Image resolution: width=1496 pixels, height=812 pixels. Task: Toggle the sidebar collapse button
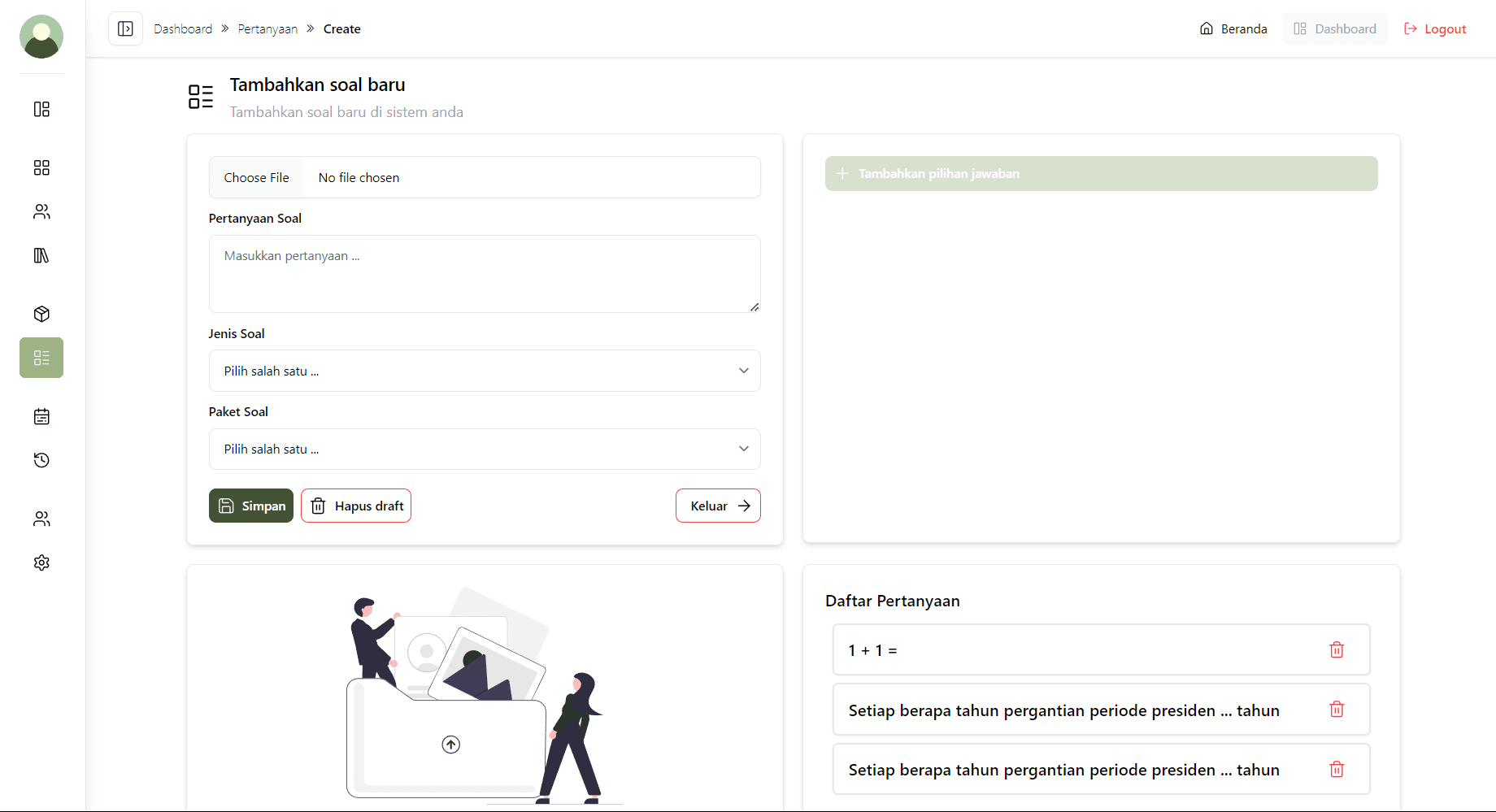point(125,28)
